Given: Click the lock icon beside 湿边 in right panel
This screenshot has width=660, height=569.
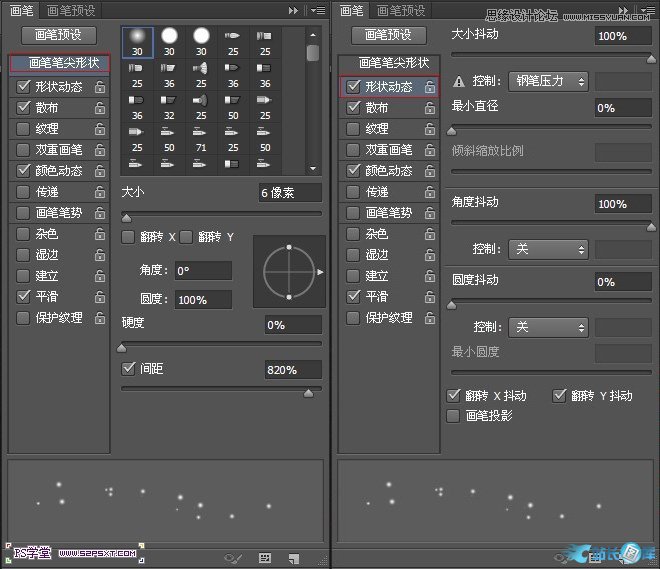Looking at the screenshot, I should pos(429,255).
